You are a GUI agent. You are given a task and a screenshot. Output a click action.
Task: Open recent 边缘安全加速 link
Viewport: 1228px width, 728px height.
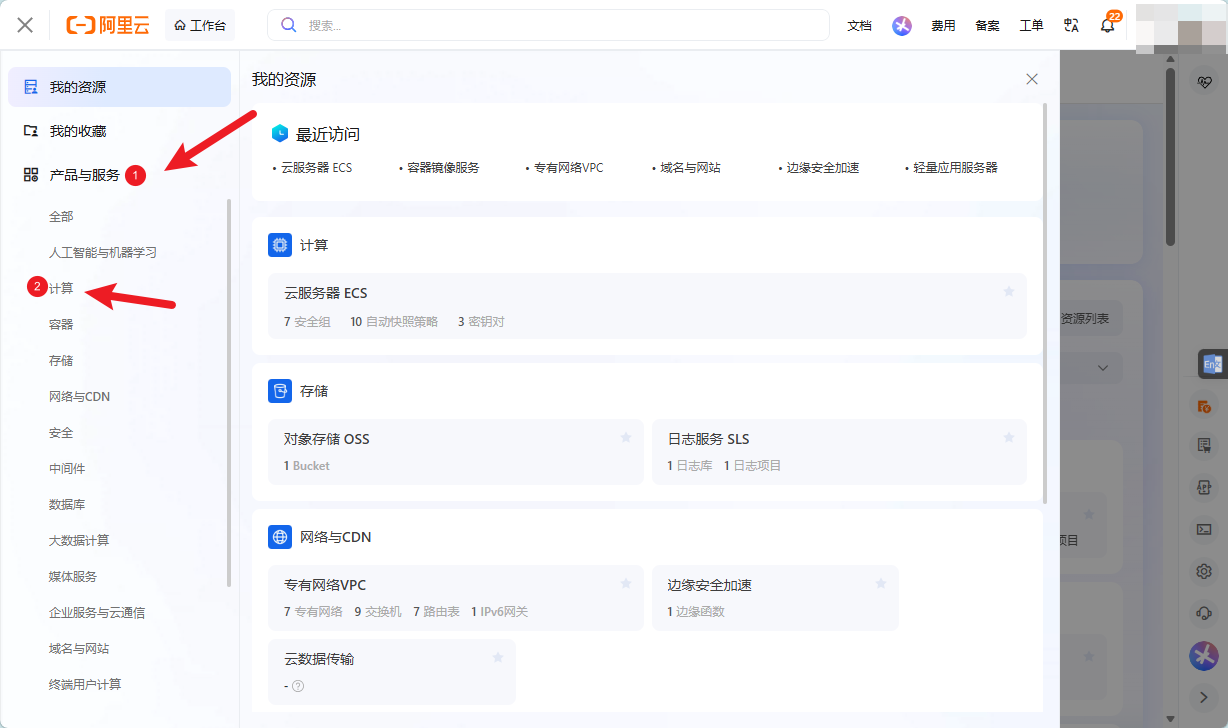tap(823, 167)
